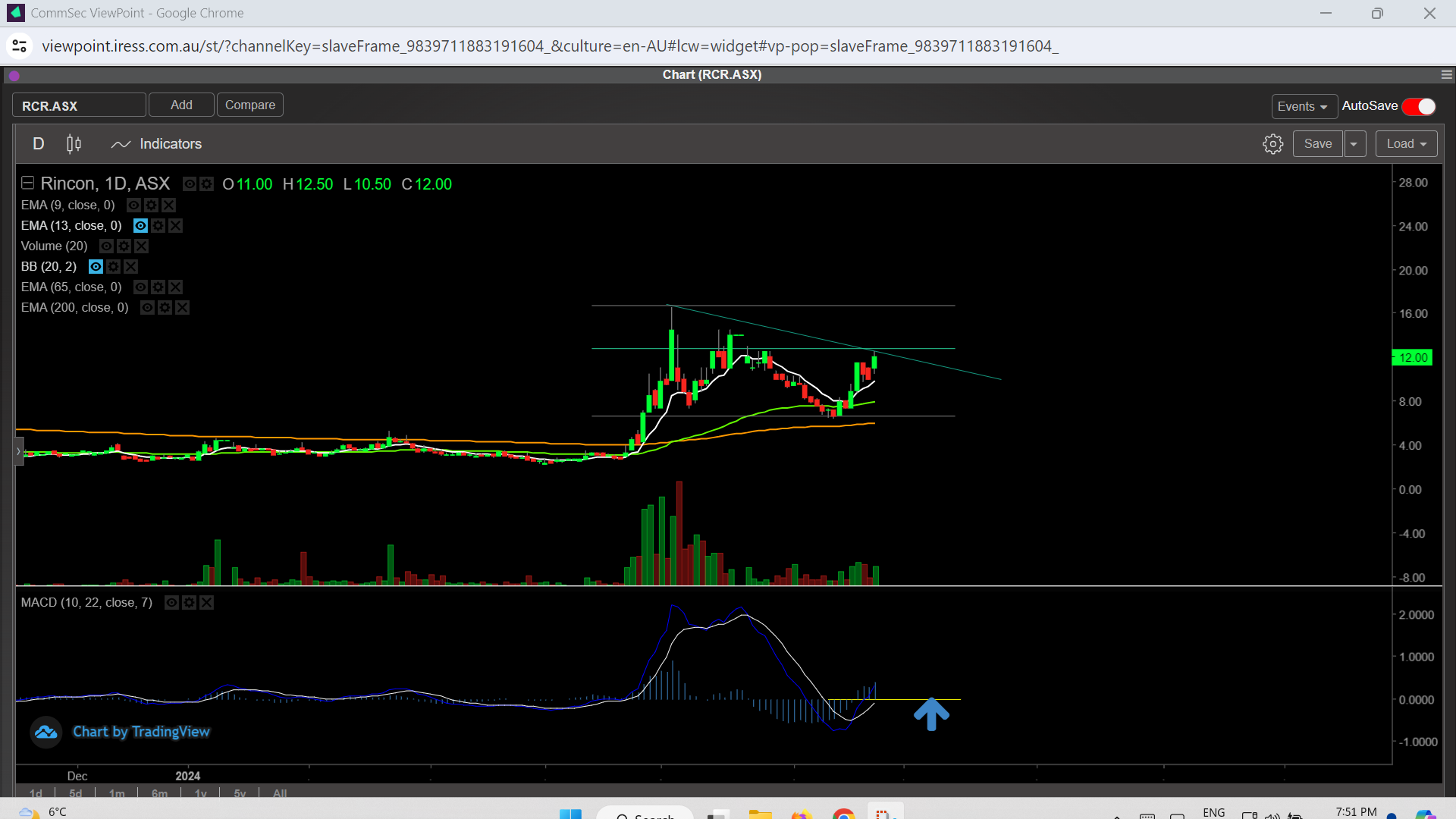The width and height of the screenshot is (1456, 819).
Task: Click the site information icon in address bar
Action: pos(20,46)
